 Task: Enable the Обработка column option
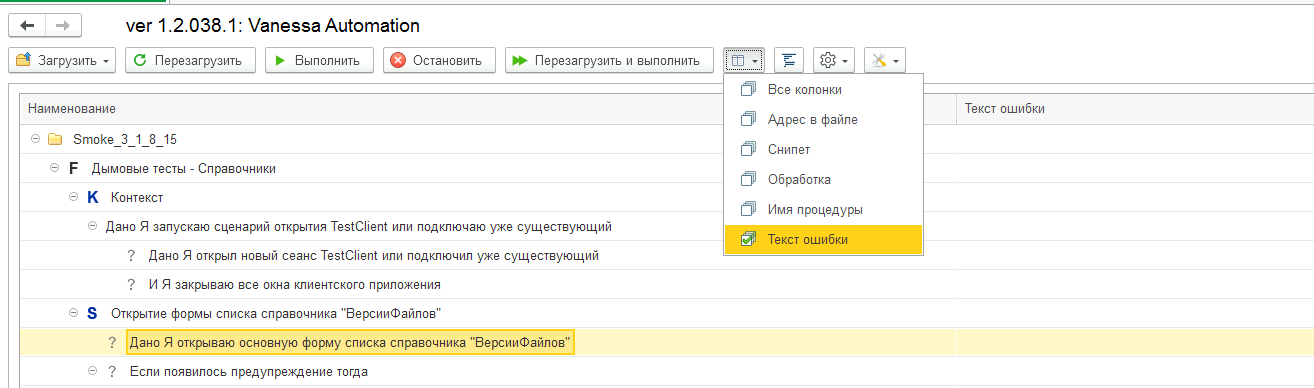click(823, 180)
